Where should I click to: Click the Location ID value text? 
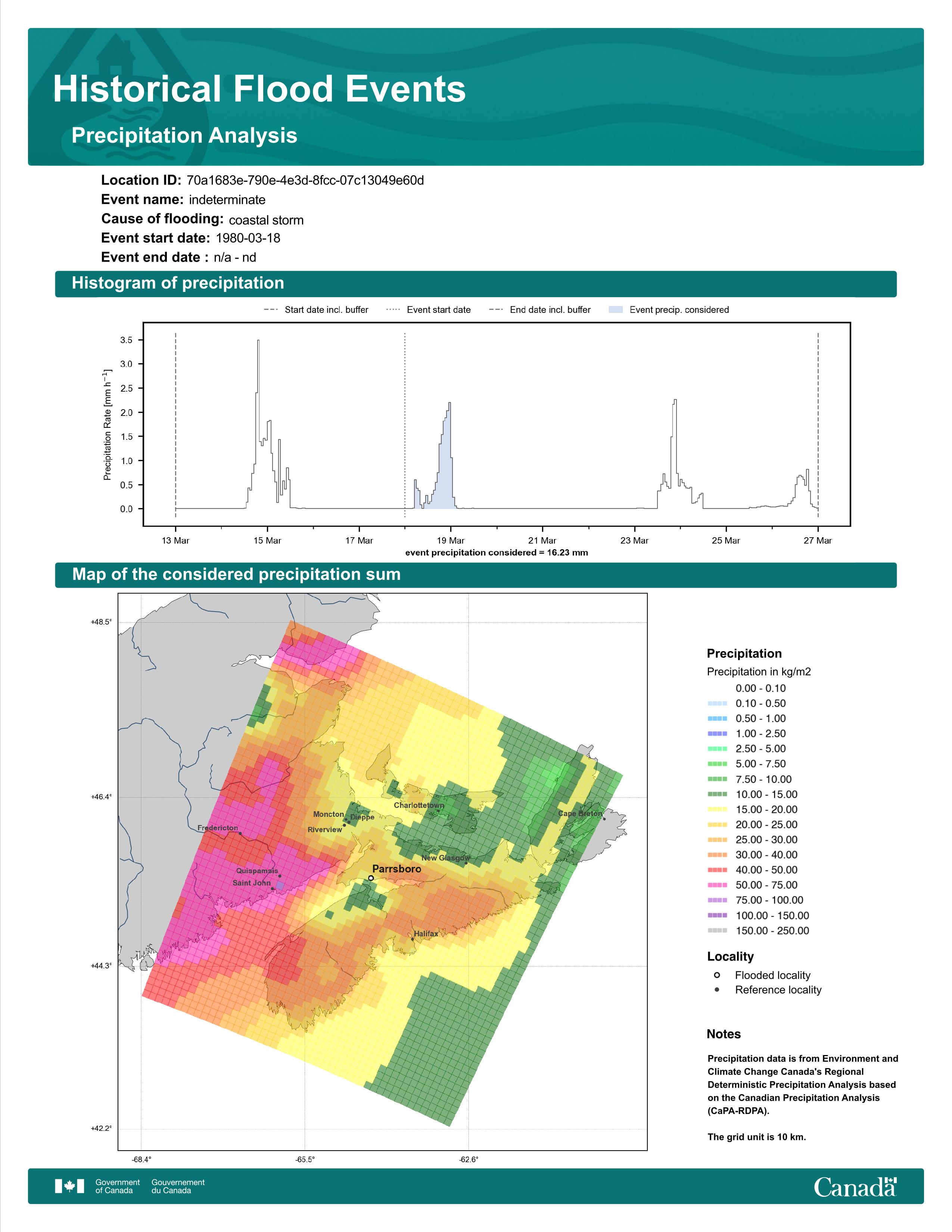click(305, 181)
